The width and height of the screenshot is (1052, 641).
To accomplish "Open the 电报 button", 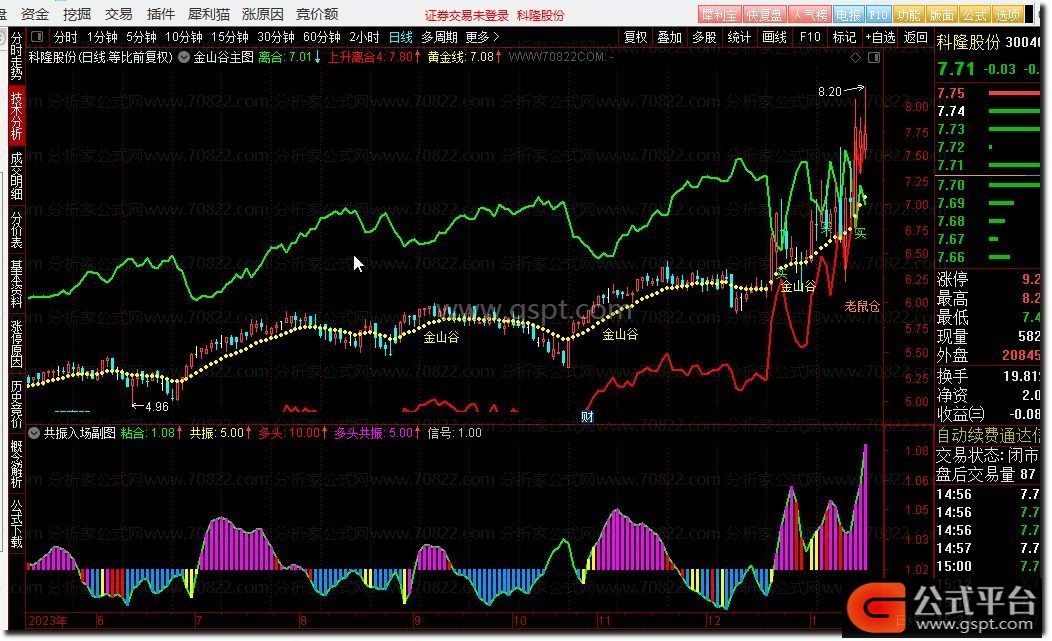I will click(x=848, y=14).
